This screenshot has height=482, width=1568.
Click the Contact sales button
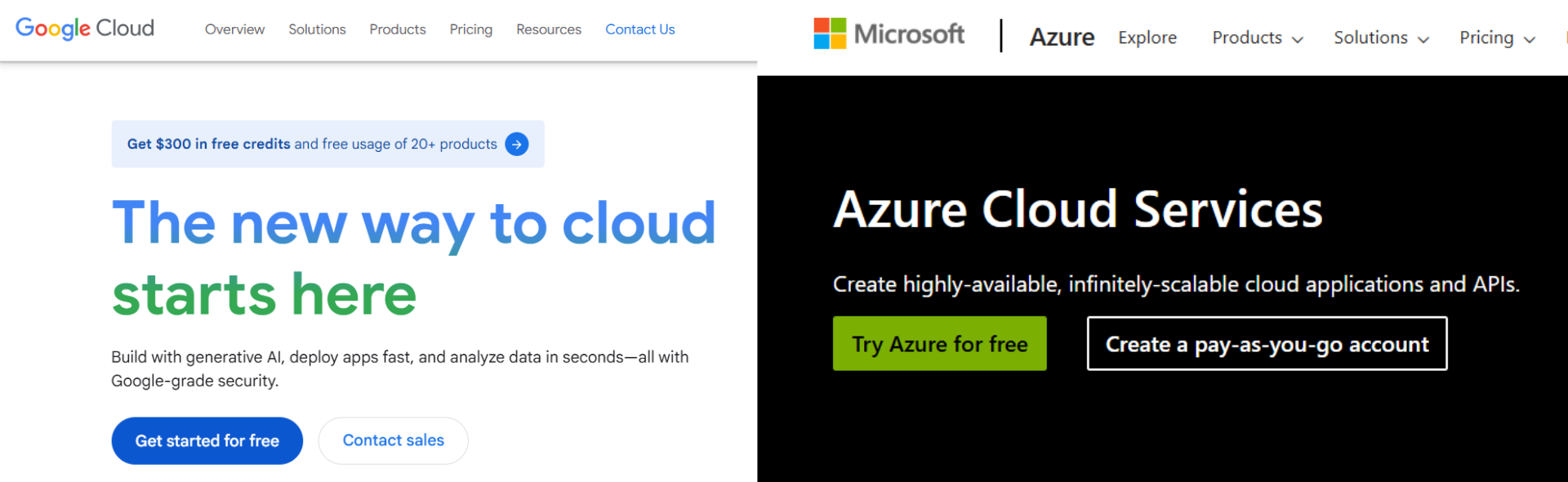[x=393, y=440]
